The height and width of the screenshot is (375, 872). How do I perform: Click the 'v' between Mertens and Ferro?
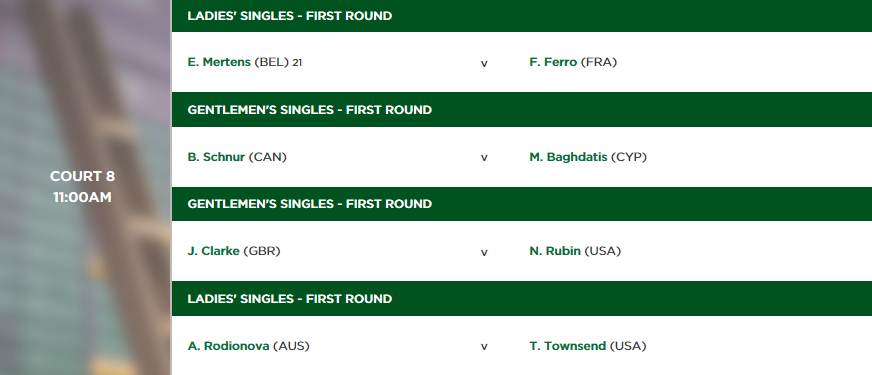[x=484, y=63]
